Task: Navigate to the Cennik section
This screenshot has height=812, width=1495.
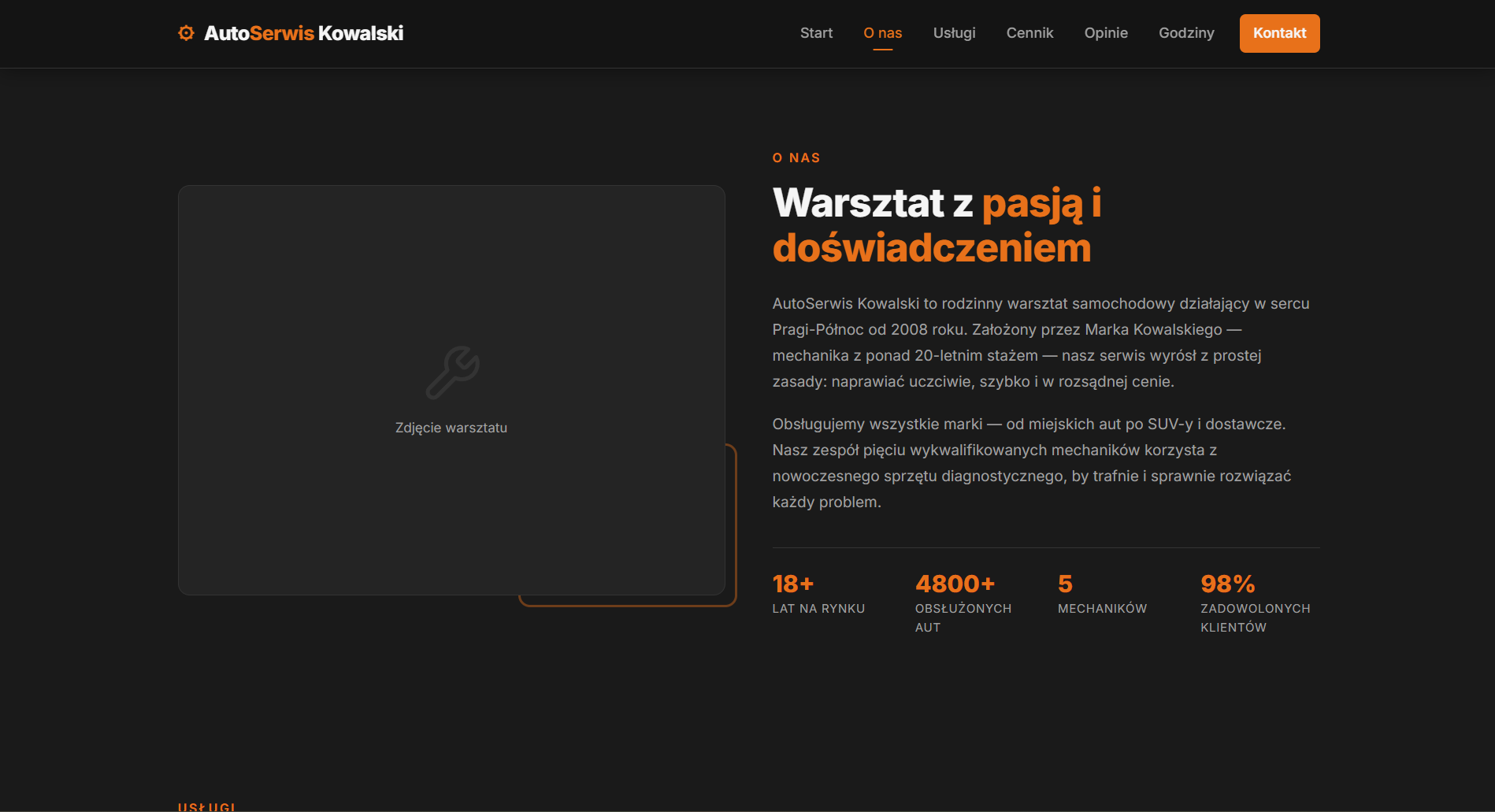Action: point(1029,33)
